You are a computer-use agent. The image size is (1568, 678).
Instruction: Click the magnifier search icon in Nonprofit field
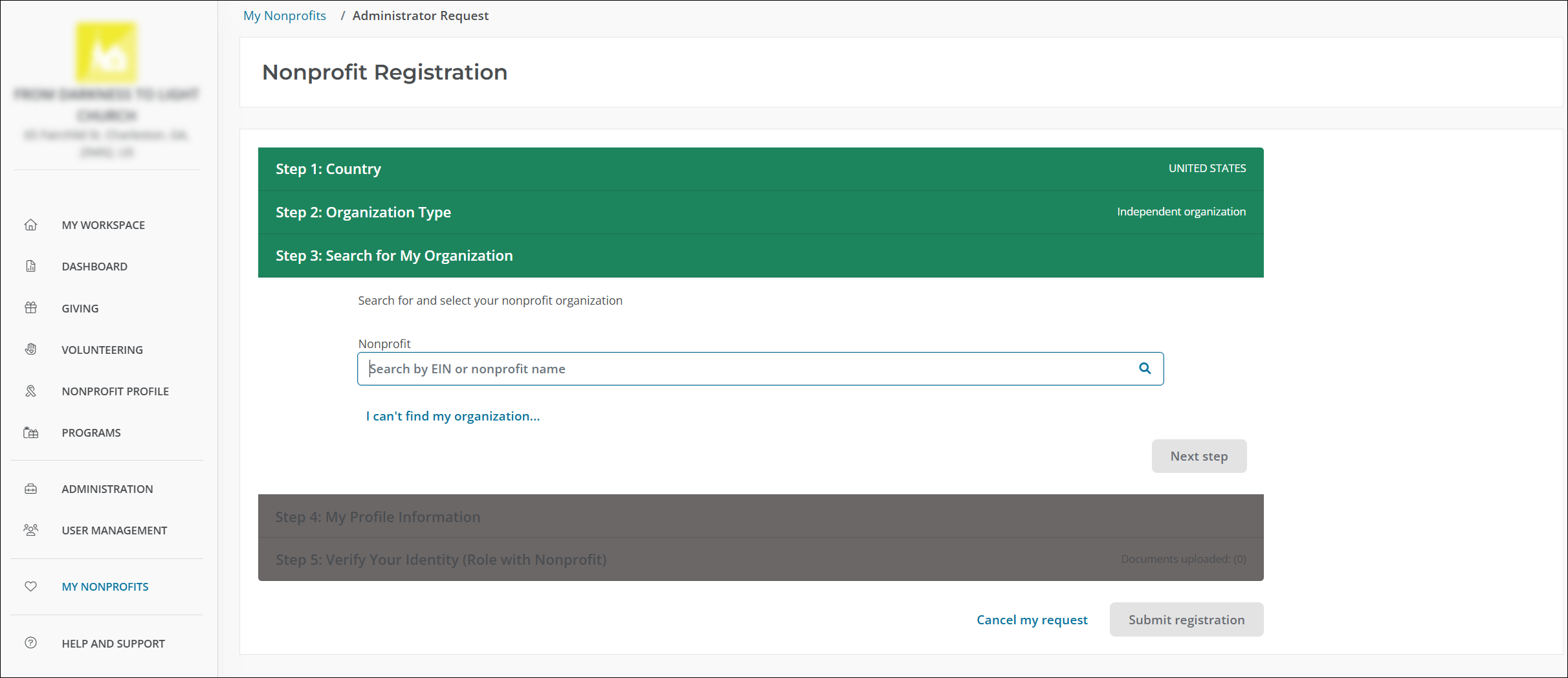[1144, 369]
